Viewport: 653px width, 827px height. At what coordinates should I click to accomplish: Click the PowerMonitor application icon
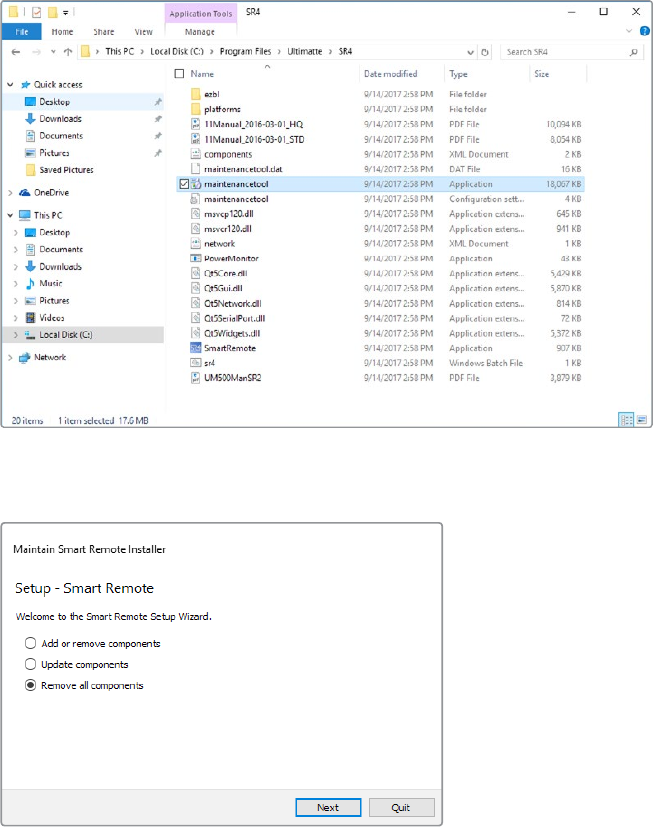click(196, 258)
